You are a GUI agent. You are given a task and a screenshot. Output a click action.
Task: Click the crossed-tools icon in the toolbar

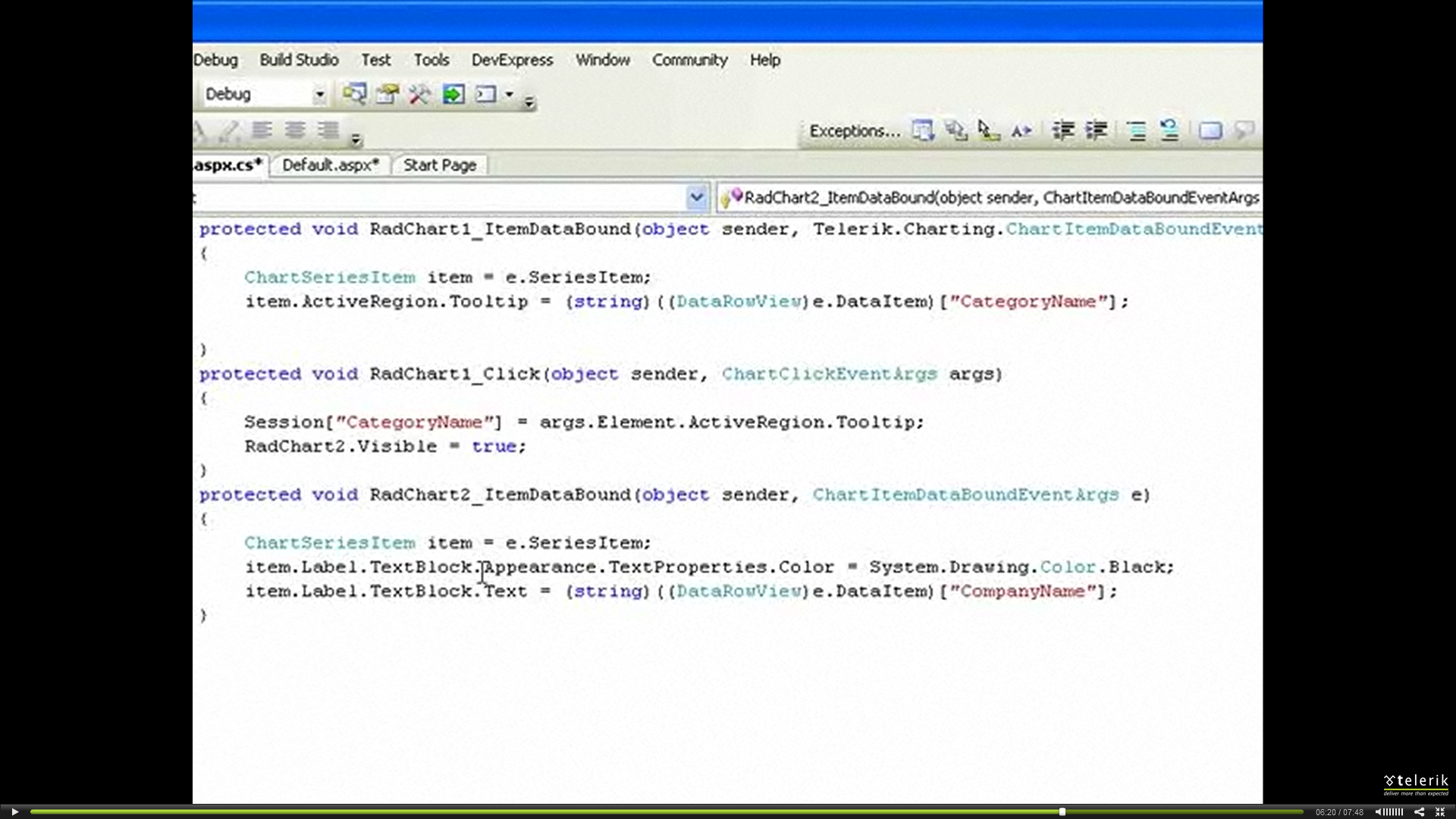coord(419,94)
